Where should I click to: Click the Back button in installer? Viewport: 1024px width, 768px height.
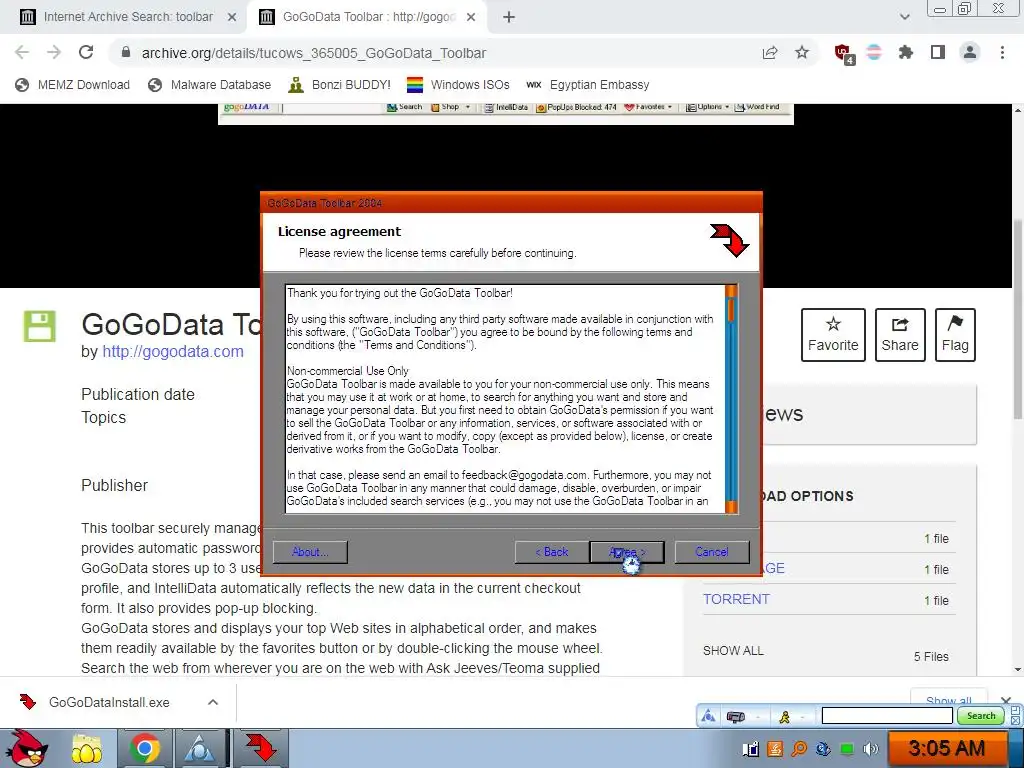[x=551, y=552]
